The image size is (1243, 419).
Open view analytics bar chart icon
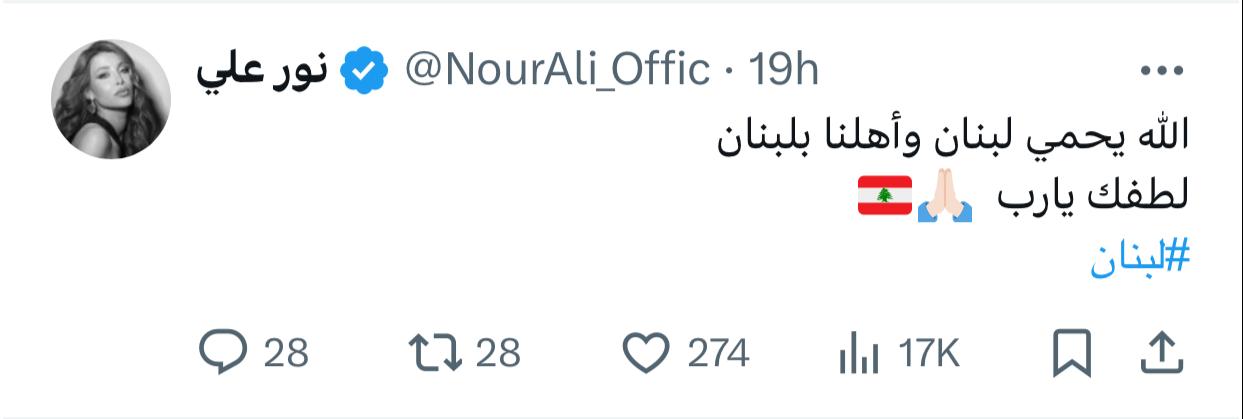point(857,353)
